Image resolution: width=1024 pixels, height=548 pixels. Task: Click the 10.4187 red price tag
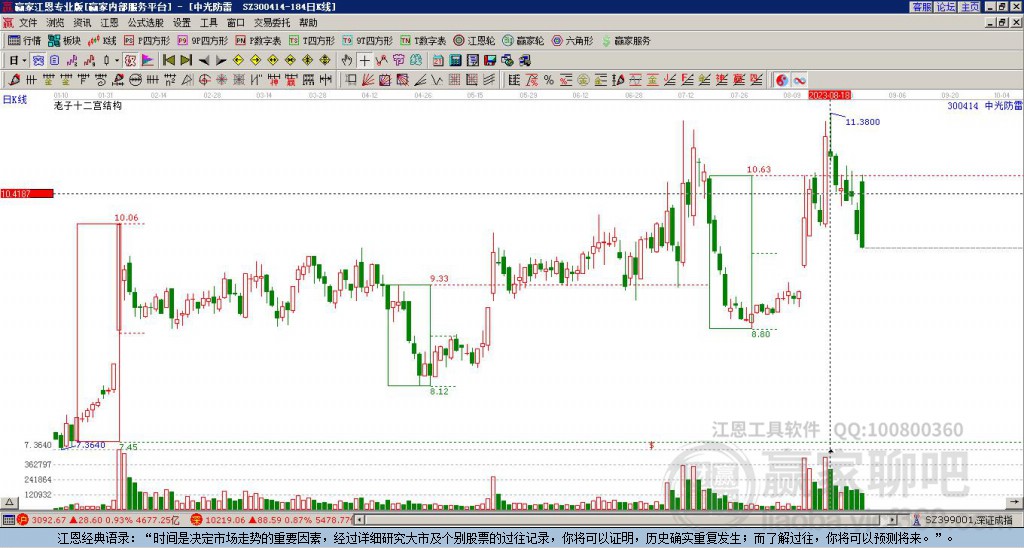click(27, 194)
